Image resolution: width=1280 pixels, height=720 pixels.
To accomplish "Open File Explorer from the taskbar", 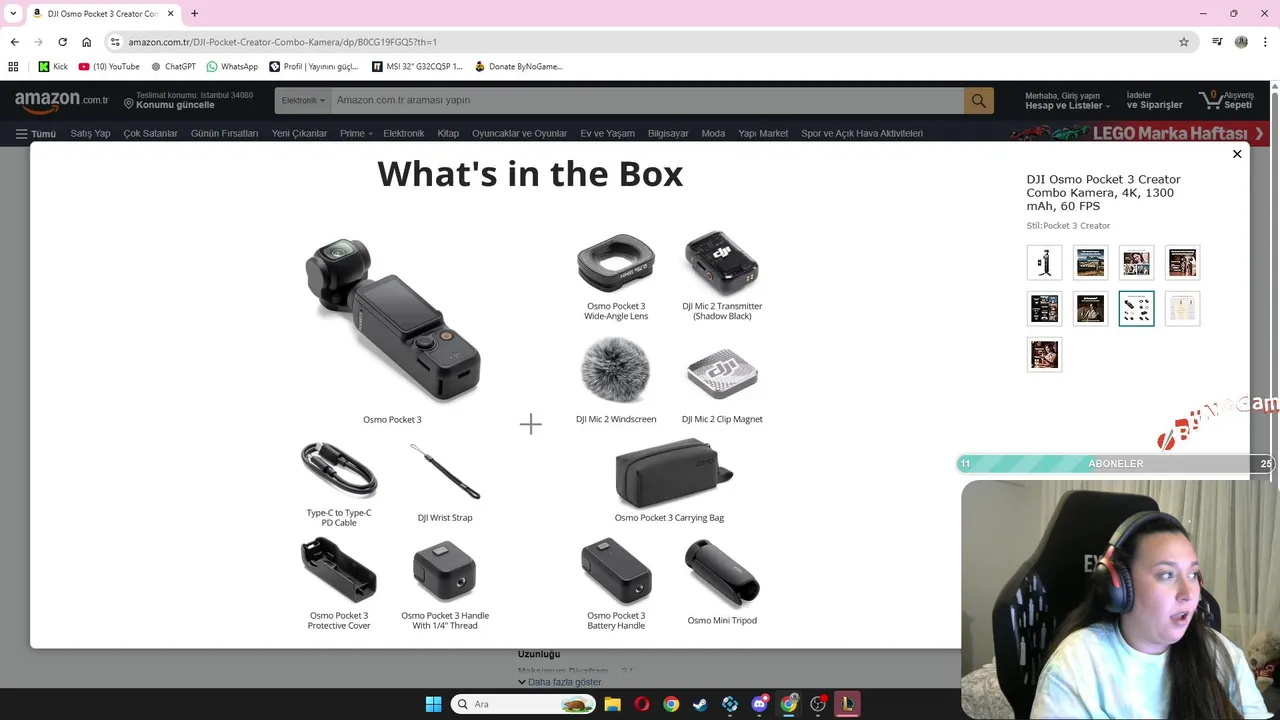I will click(612, 704).
